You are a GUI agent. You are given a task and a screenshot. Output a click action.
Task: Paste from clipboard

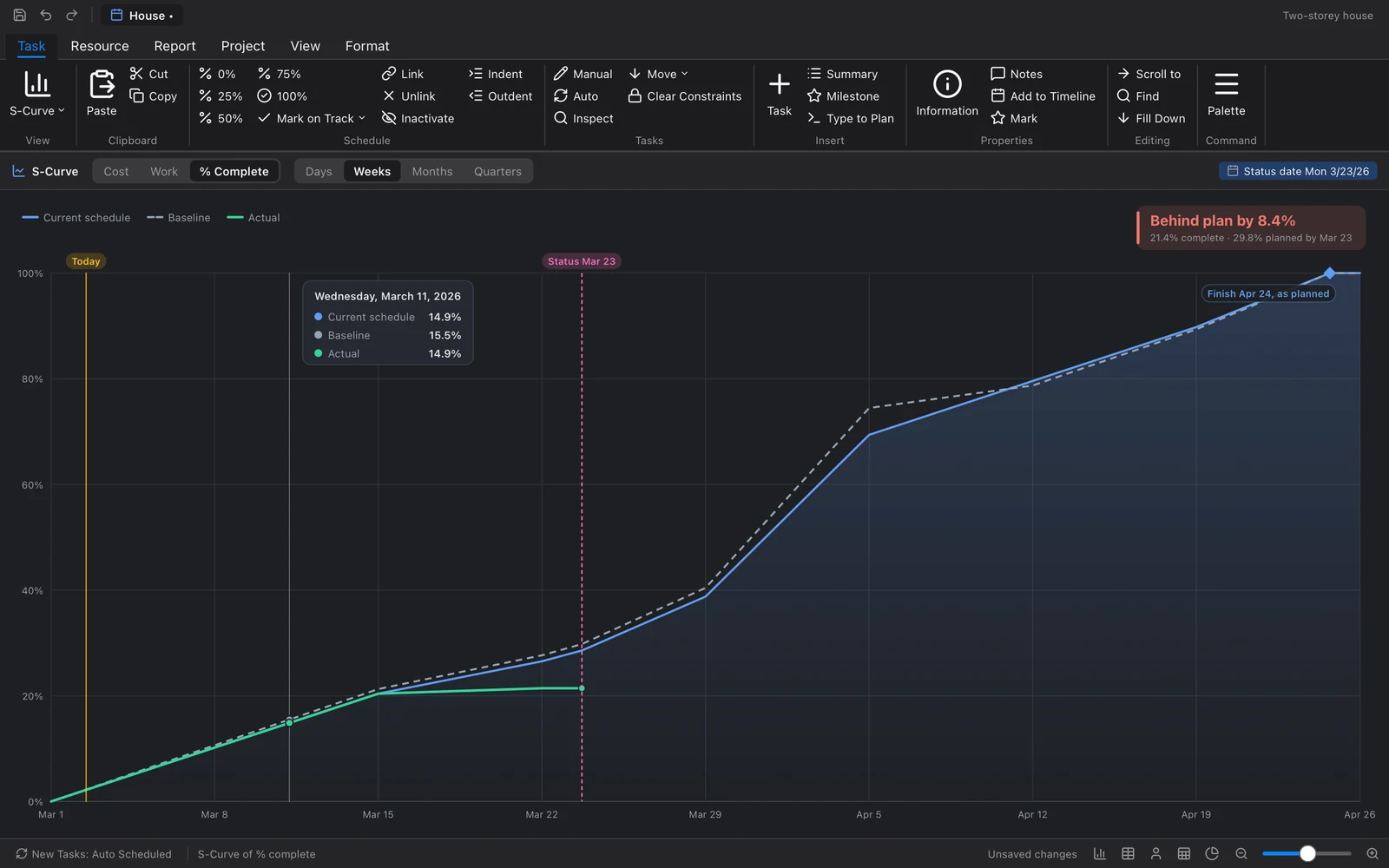(102, 93)
